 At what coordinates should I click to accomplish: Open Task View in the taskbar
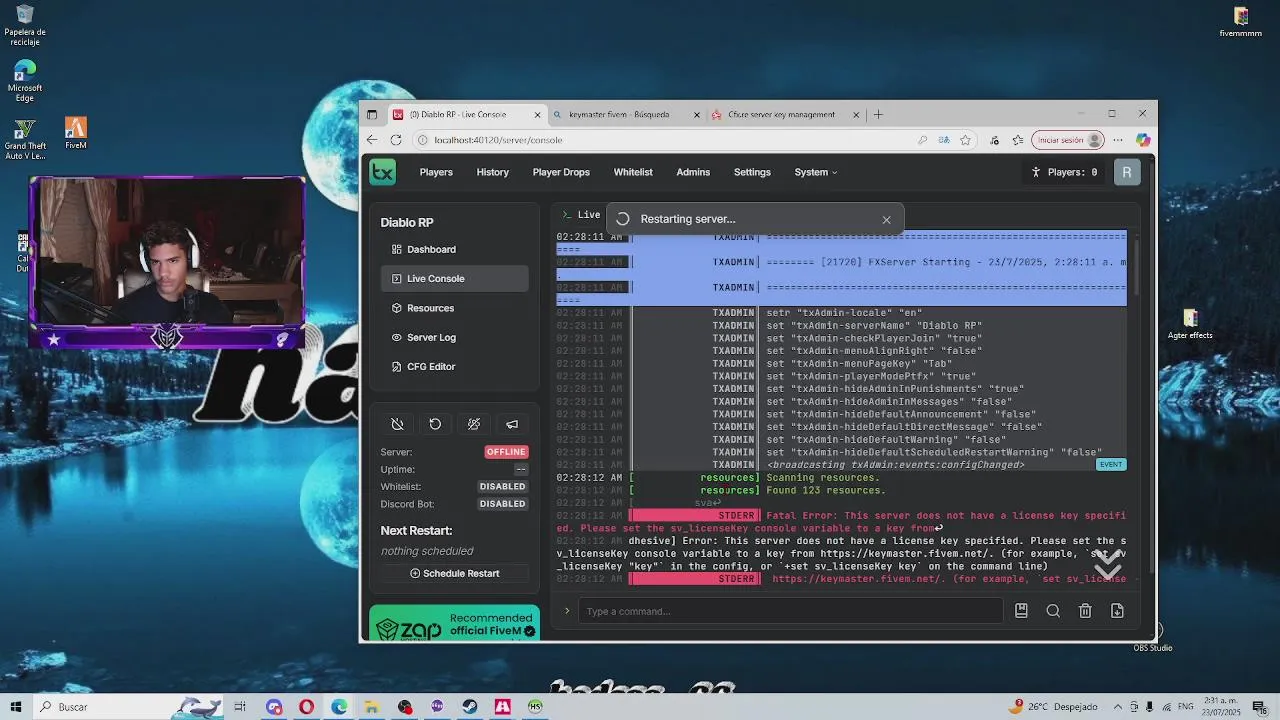pos(240,706)
